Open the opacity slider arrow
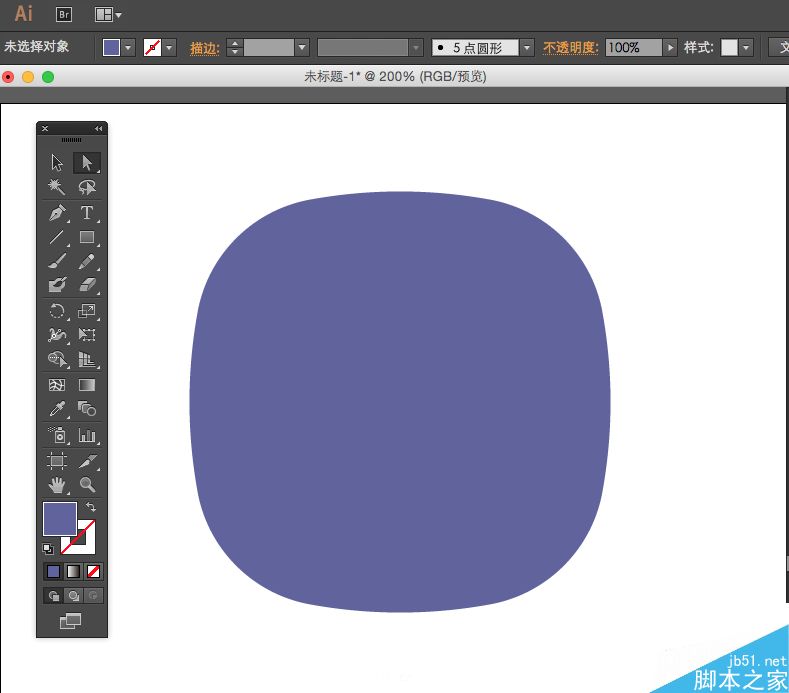The height and width of the screenshot is (693, 789). (x=670, y=48)
